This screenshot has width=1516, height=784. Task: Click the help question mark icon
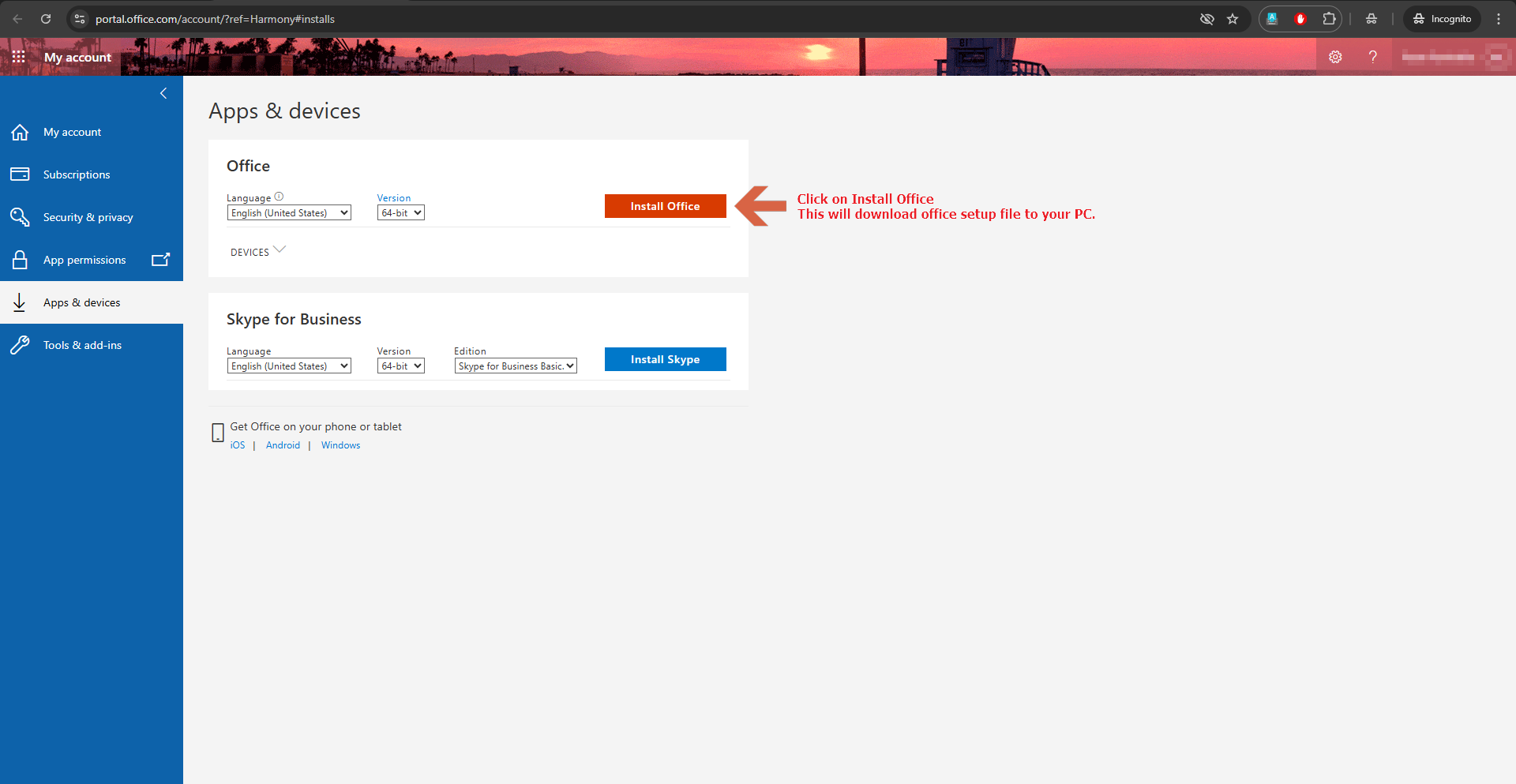point(1373,57)
